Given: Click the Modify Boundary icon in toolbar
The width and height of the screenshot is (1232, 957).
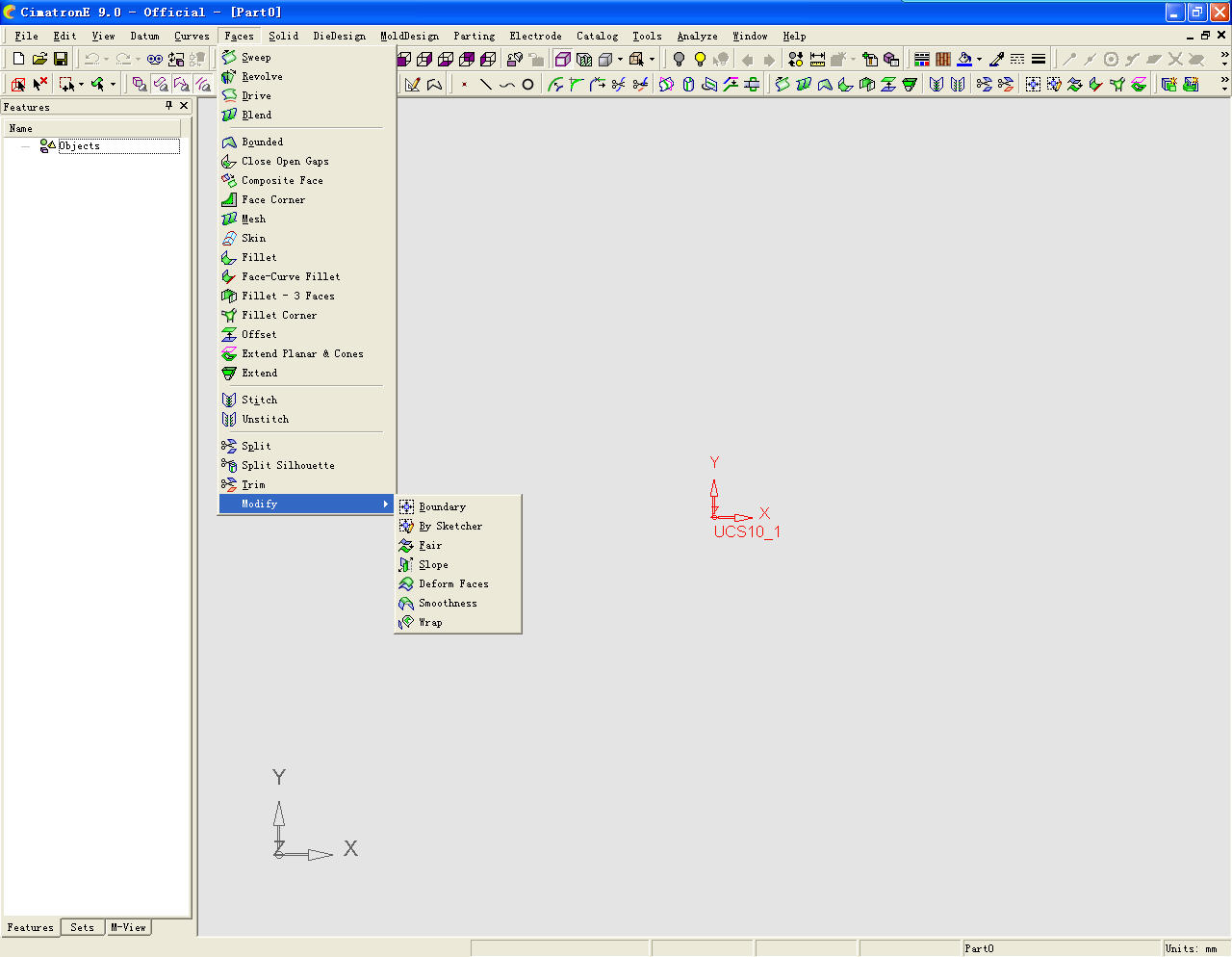Looking at the screenshot, I should pyautogui.click(x=1033, y=84).
